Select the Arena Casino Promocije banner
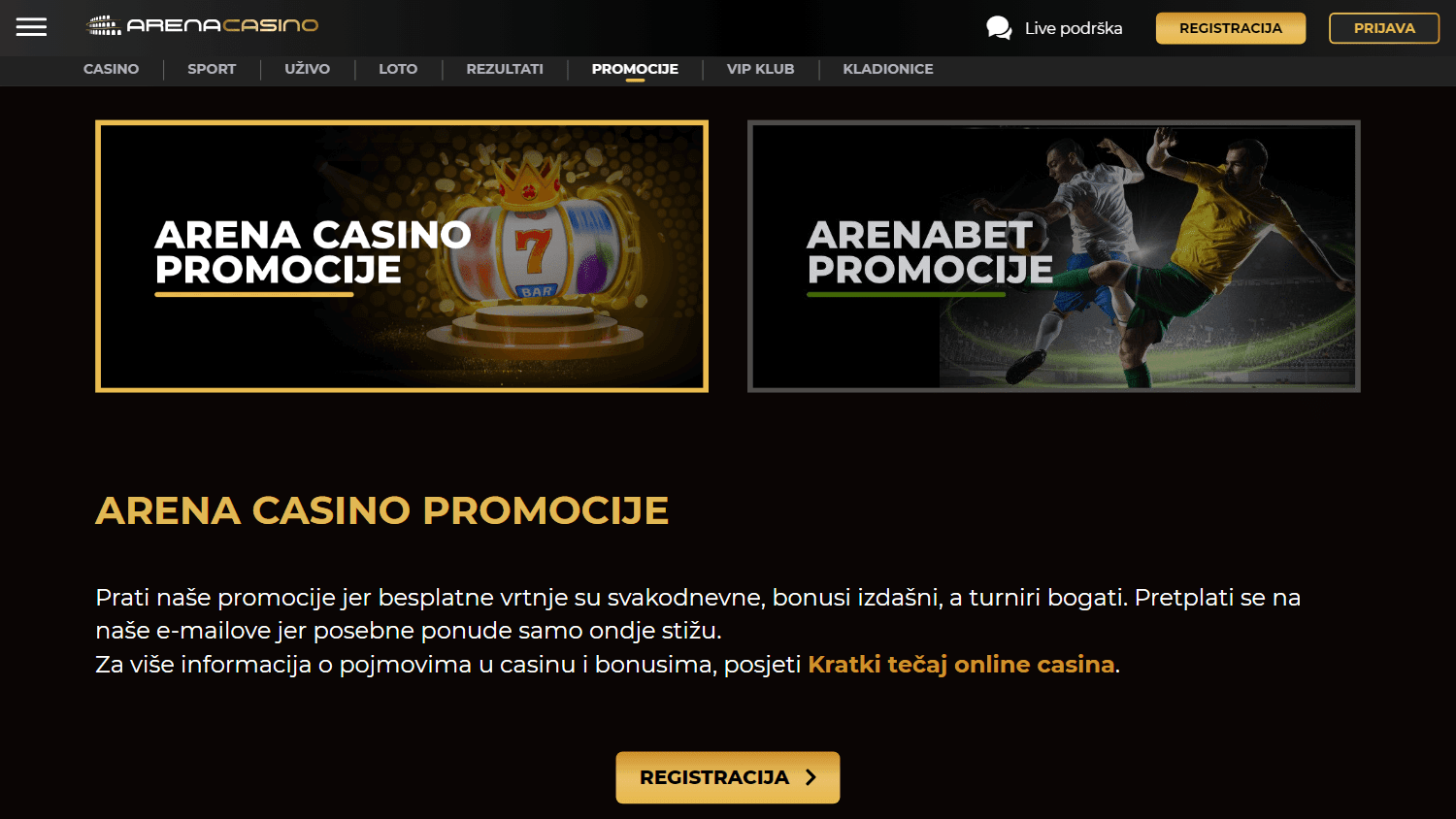Screen dimensions: 1456x819 (402, 256)
